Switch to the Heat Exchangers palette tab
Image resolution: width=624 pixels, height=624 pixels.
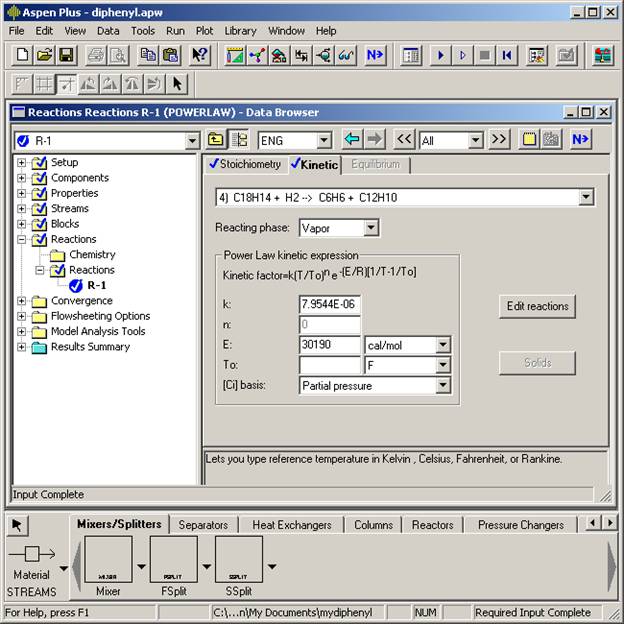(x=291, y=525)
